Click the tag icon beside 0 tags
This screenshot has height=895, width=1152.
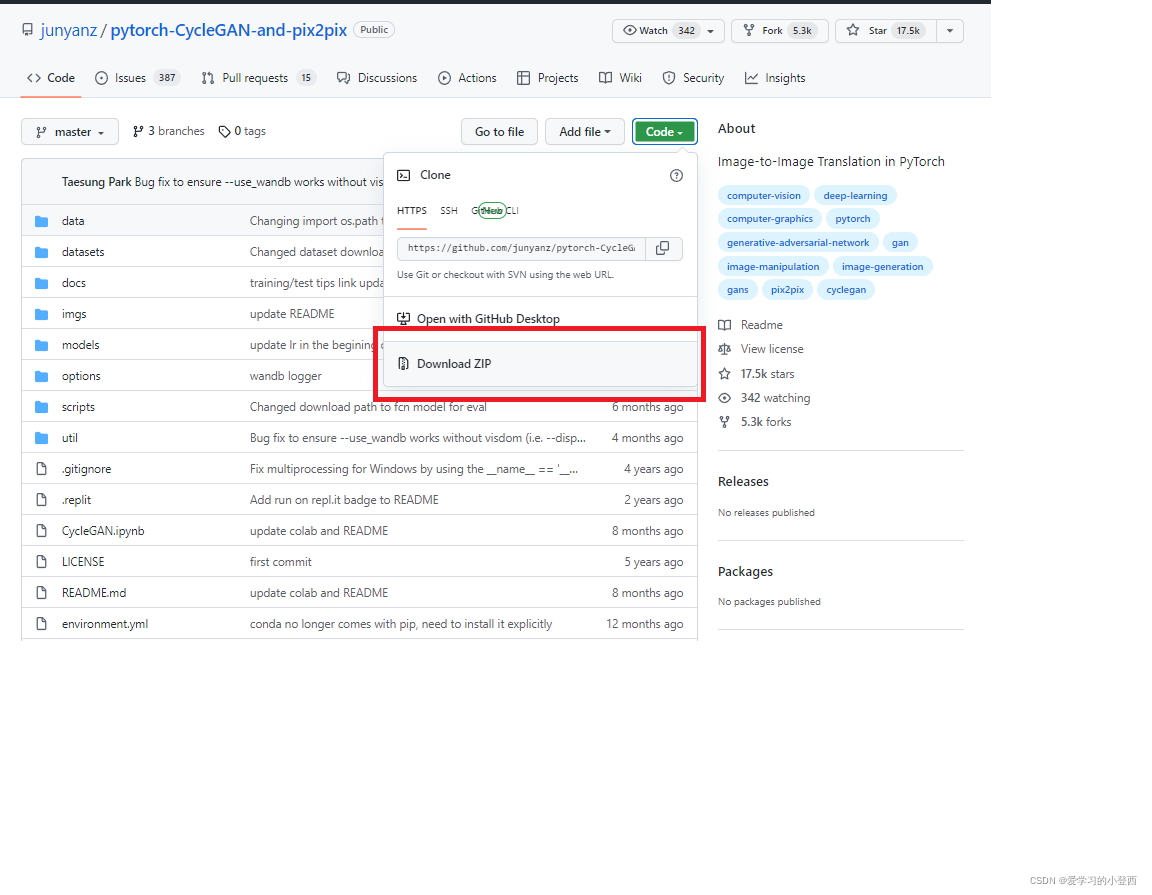[x=225, y=132]
